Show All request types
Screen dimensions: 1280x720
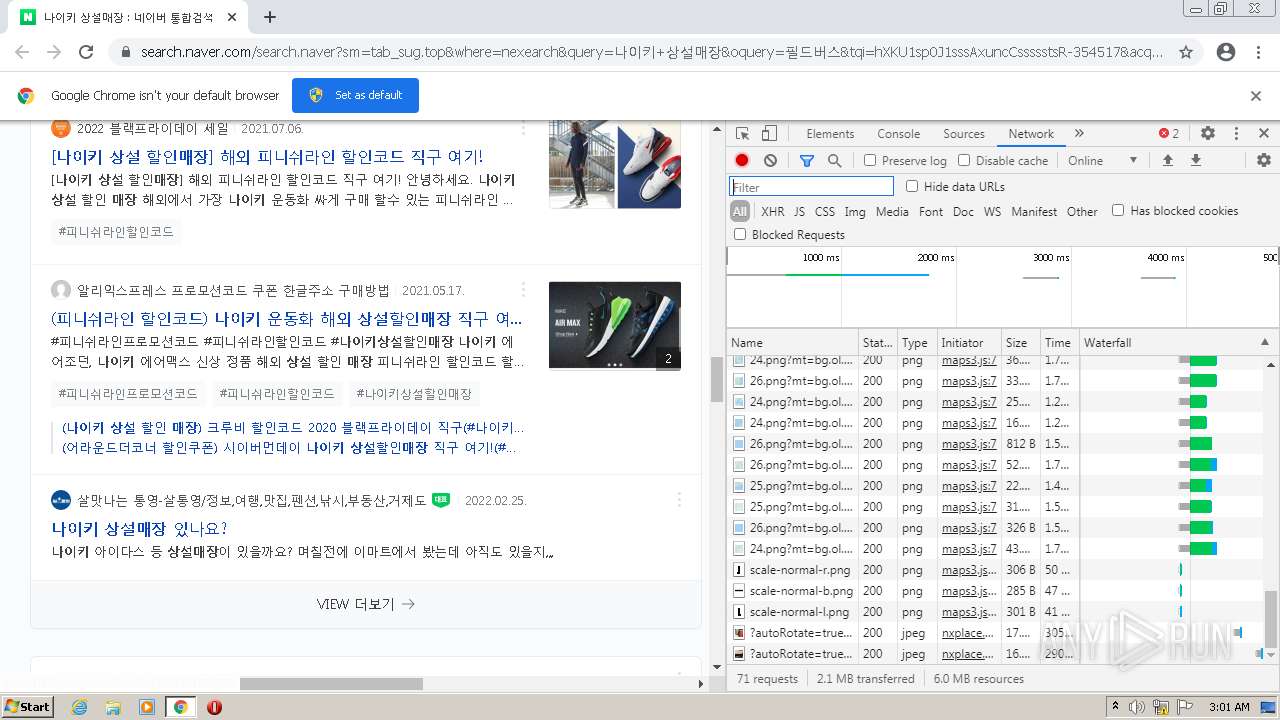740,212
